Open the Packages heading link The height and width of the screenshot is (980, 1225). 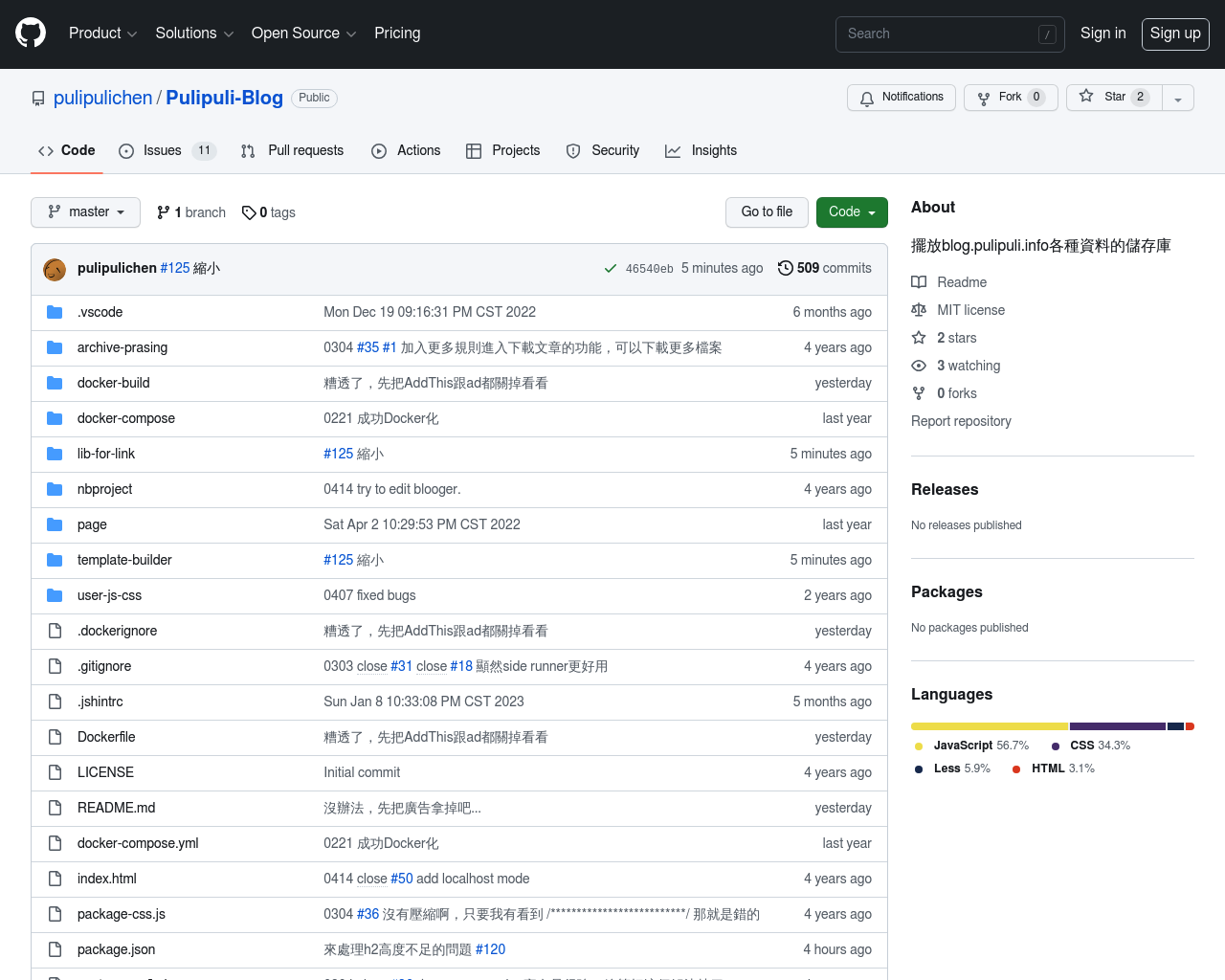[947, 591]
